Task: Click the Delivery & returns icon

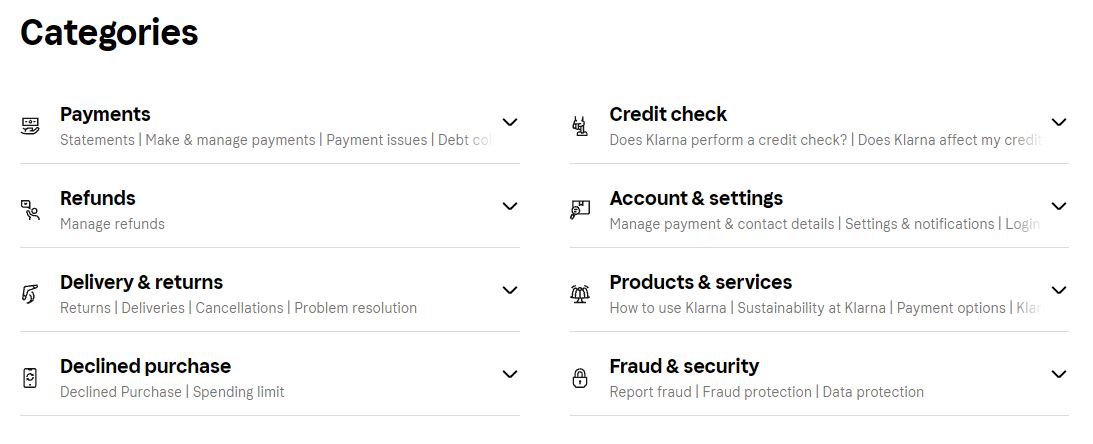Action: [x=30, y=294]
